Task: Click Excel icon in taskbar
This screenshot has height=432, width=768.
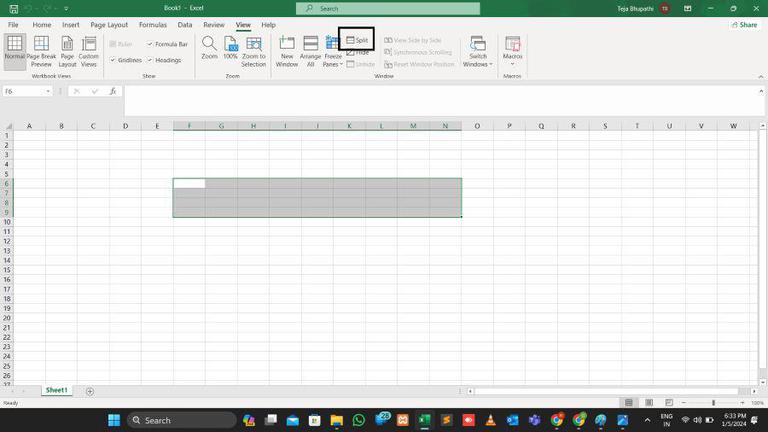Action: (424, 420)
